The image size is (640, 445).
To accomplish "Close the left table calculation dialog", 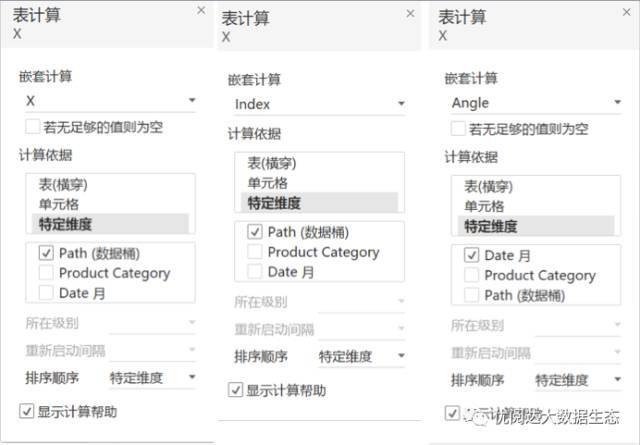I will tap(201, 11).
